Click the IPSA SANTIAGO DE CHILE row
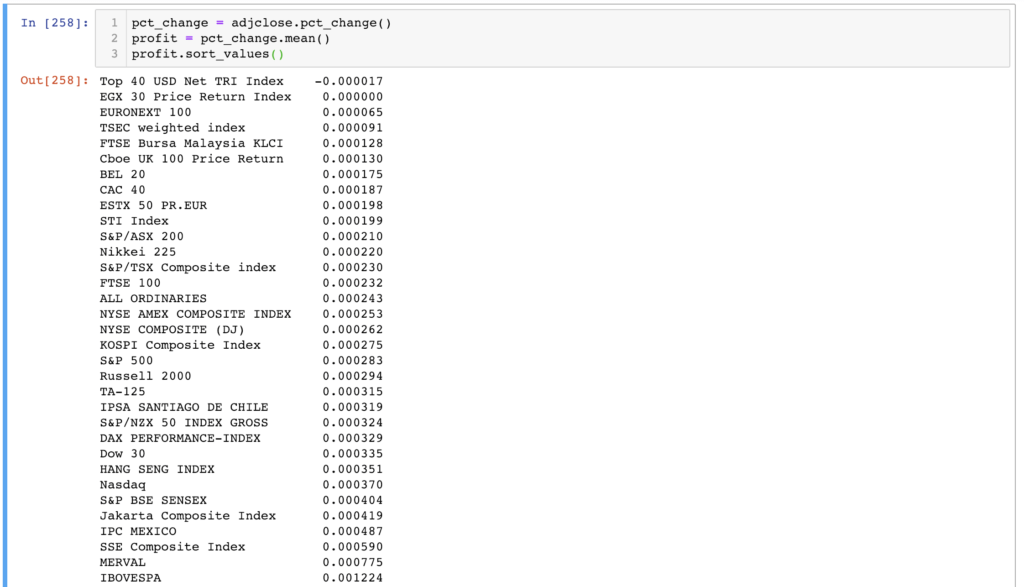The width and height of the screenshot is (1024, 587). [241, 407]
